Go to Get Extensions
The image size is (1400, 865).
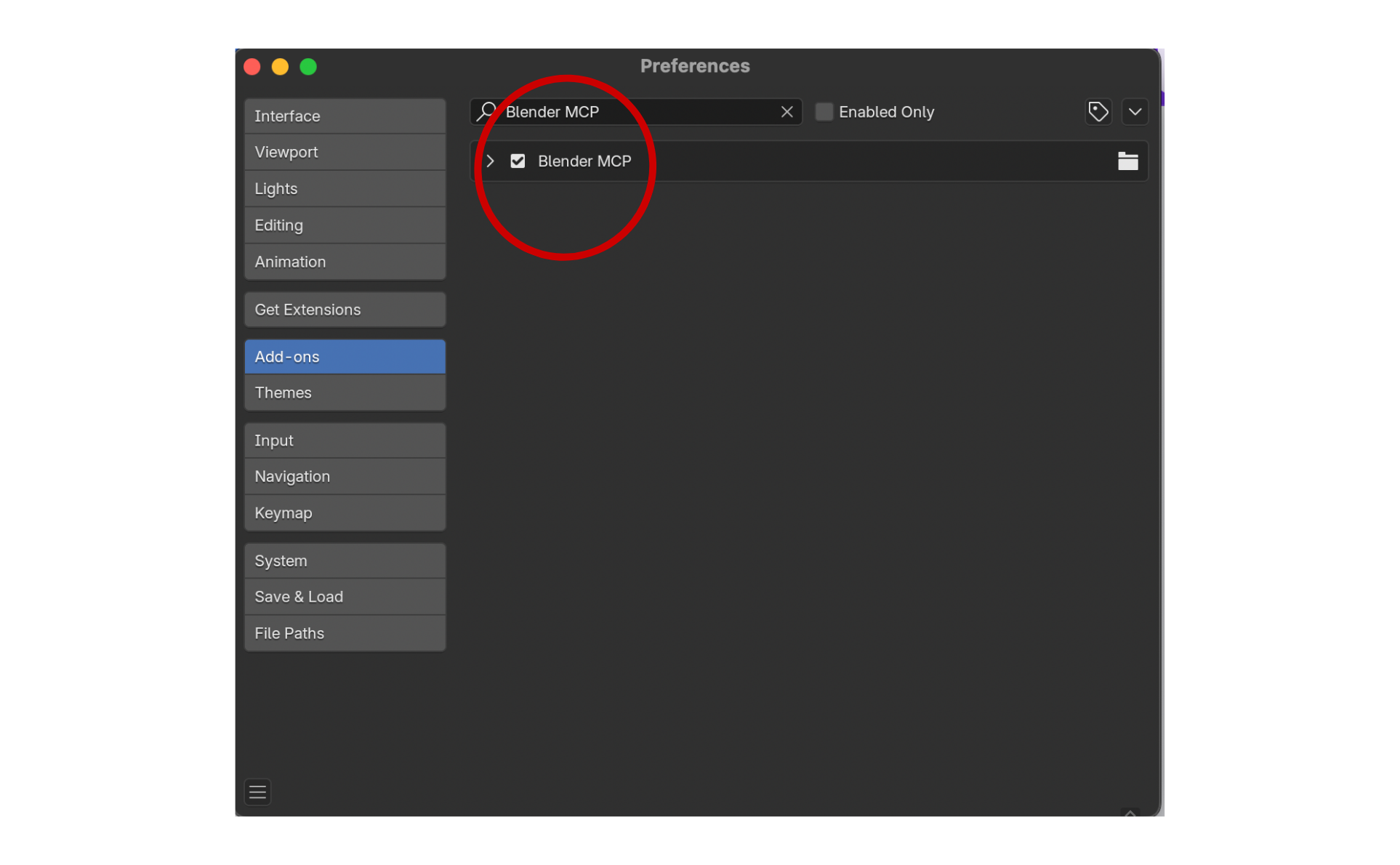(345, 310)
